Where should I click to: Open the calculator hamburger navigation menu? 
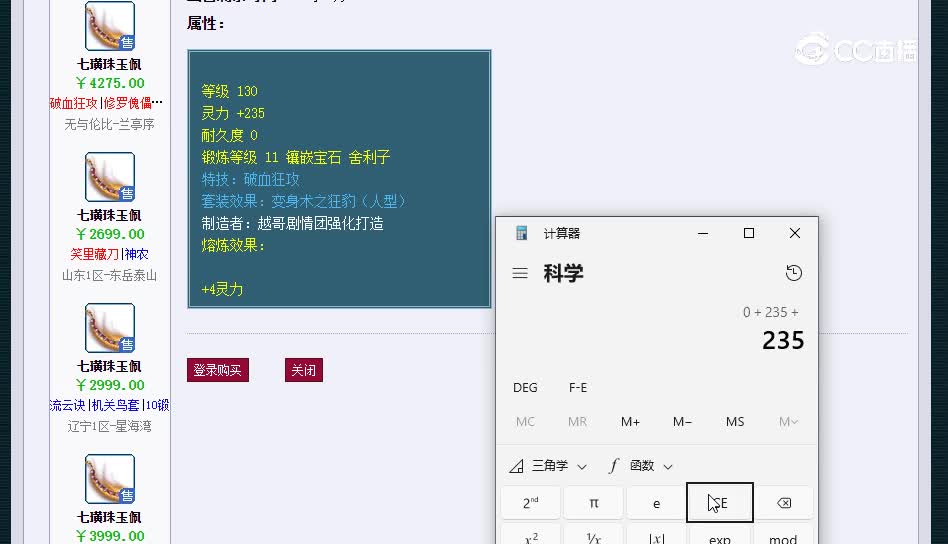520,273
